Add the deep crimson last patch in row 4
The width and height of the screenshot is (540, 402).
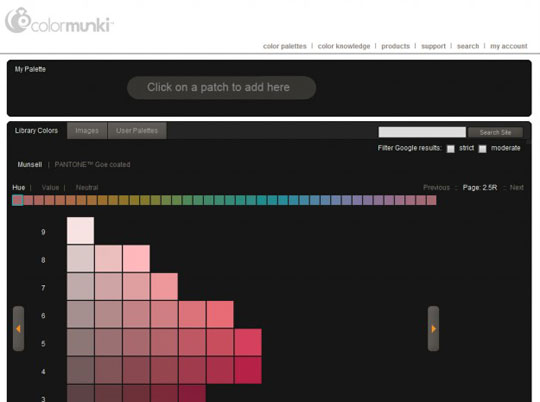pos(248,370)
